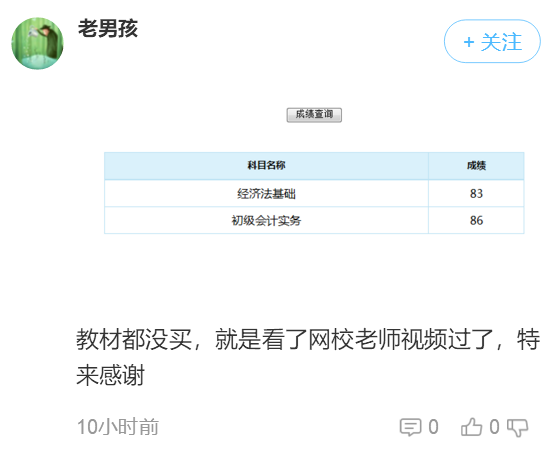Dislike the post with thumbs down

[517, 427]
